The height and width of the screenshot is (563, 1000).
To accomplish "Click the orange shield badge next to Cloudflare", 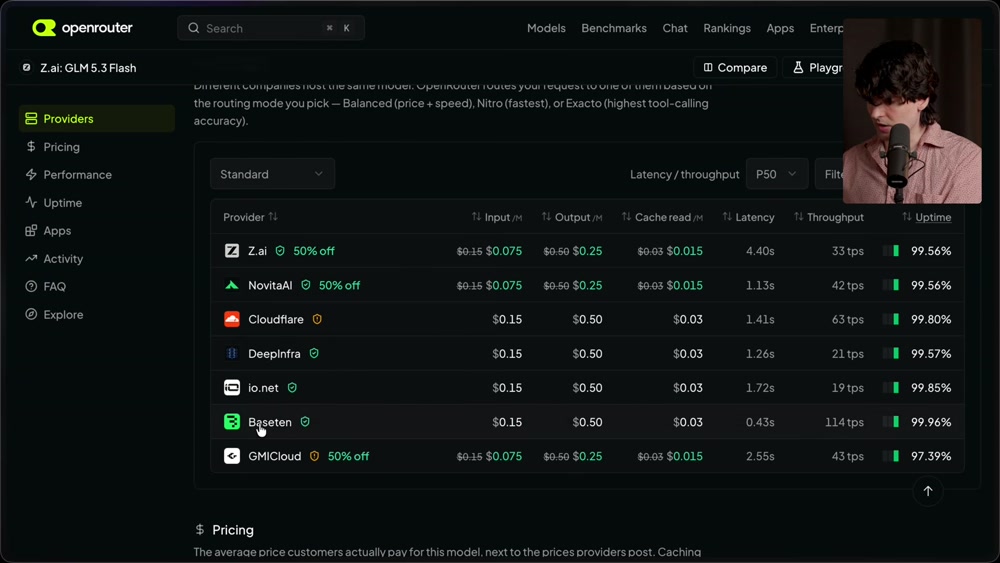I will point(317,319).
